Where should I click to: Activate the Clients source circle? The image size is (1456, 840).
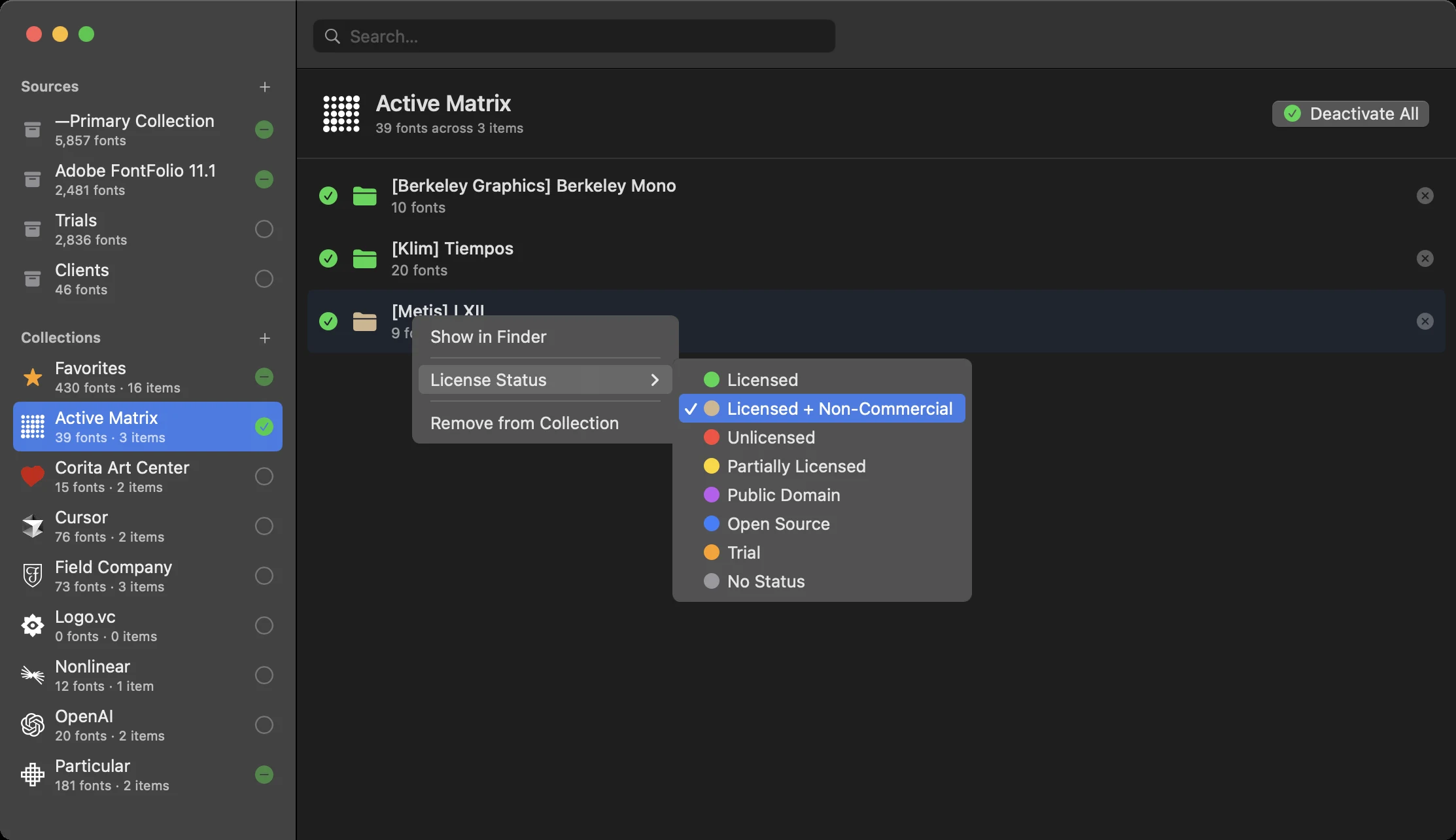[x=264, y=279]
